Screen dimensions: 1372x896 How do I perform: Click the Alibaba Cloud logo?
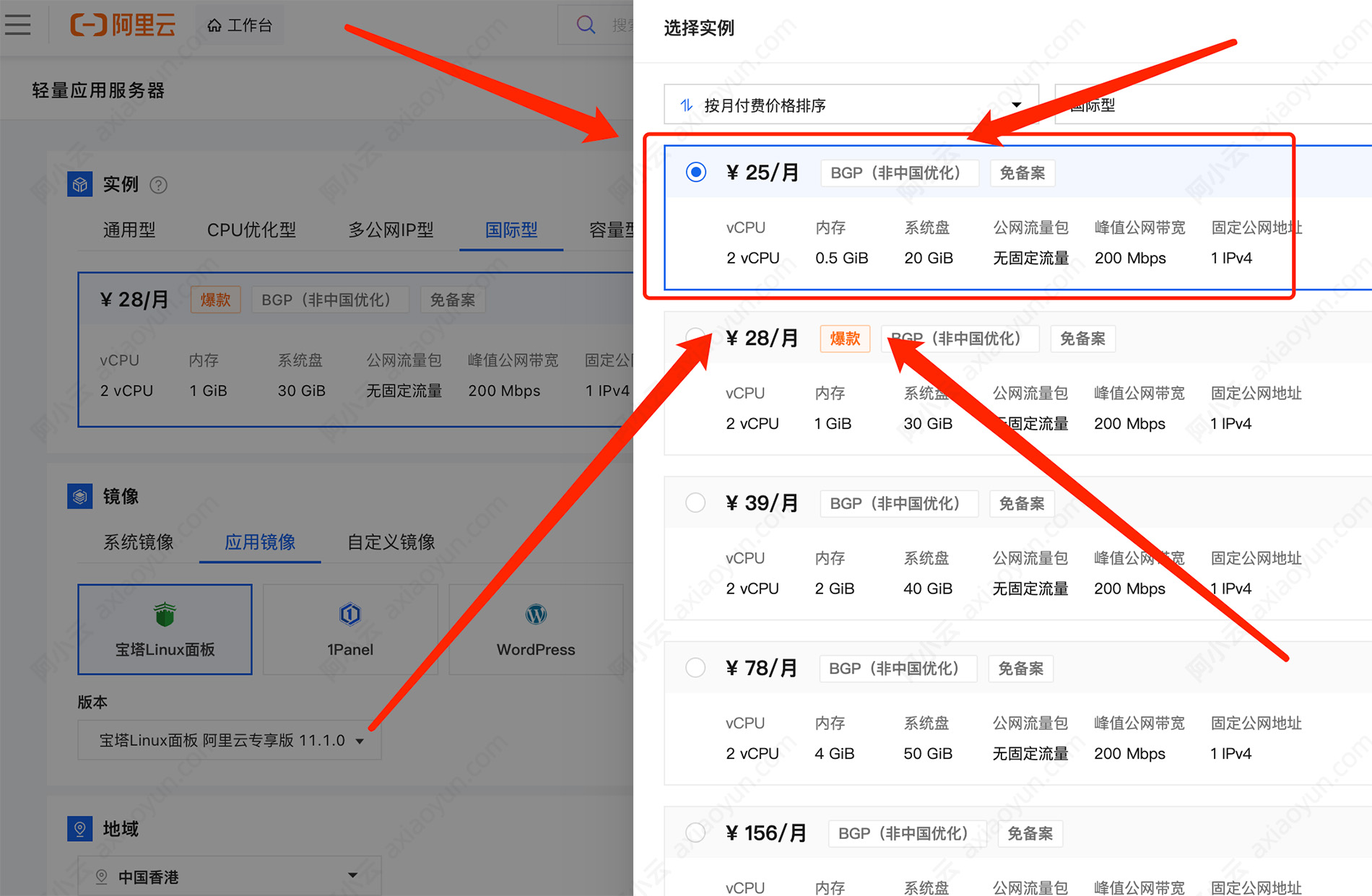pos(123,25)
